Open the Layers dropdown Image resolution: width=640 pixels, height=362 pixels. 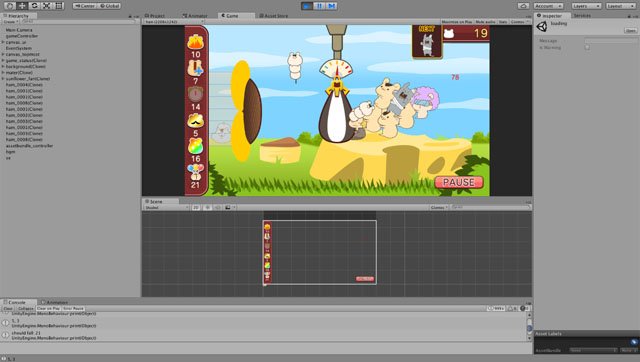pos(586,6)
